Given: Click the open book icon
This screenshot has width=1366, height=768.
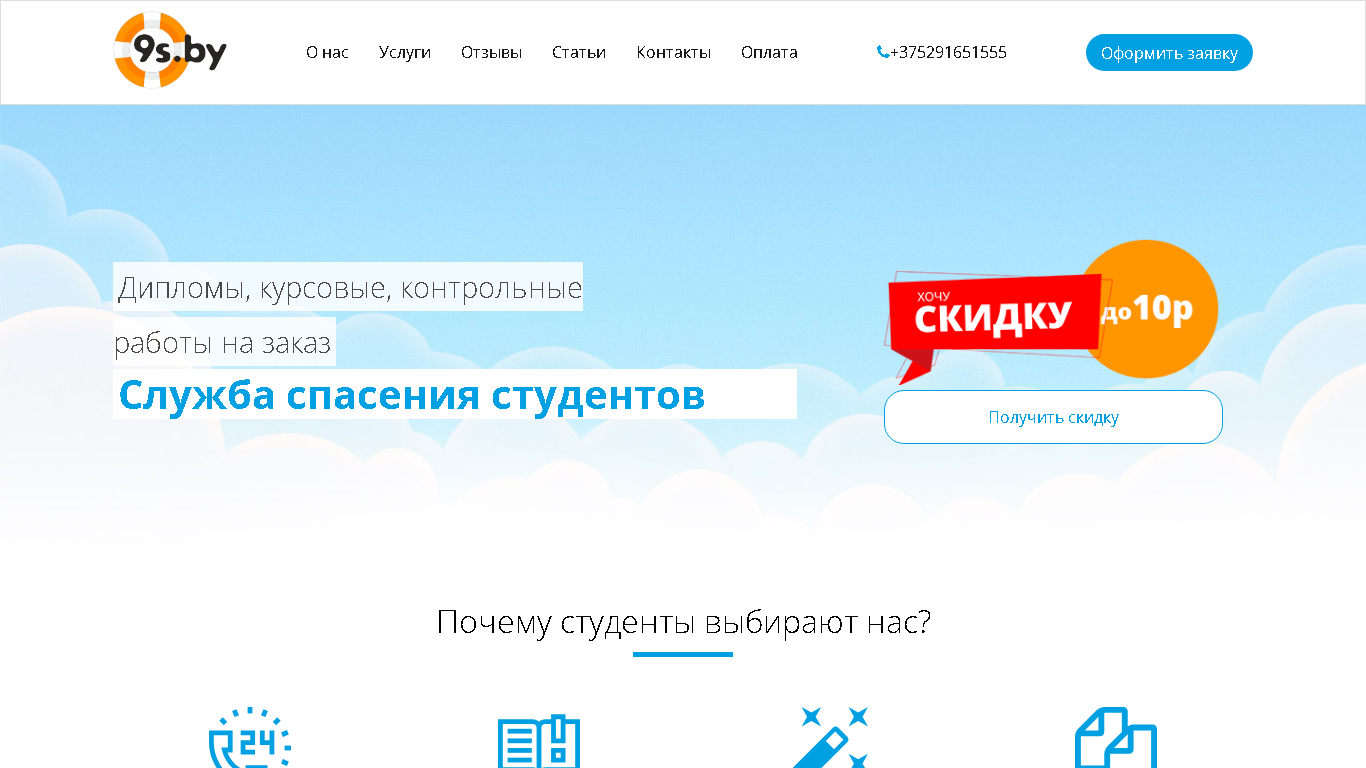Looking at the screenshot, I should click(x=539, y=739).
